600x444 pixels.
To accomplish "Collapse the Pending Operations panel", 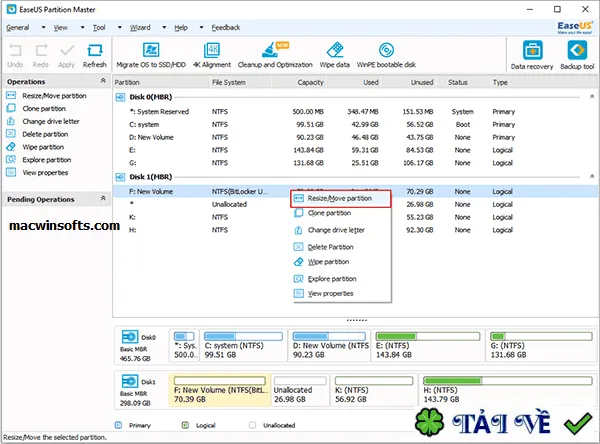I will [103, 198].
